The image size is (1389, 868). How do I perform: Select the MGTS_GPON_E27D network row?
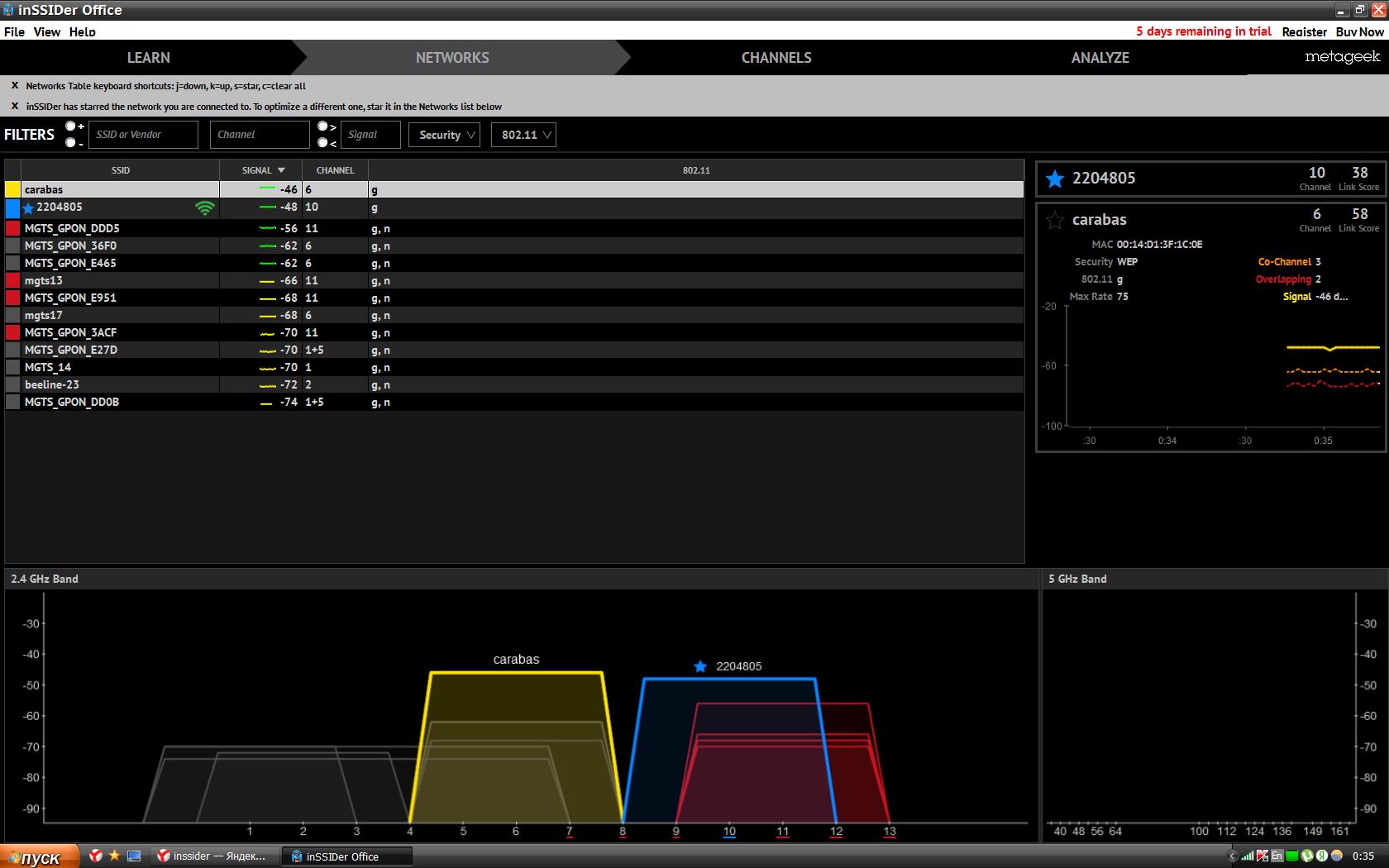(514, 350)
